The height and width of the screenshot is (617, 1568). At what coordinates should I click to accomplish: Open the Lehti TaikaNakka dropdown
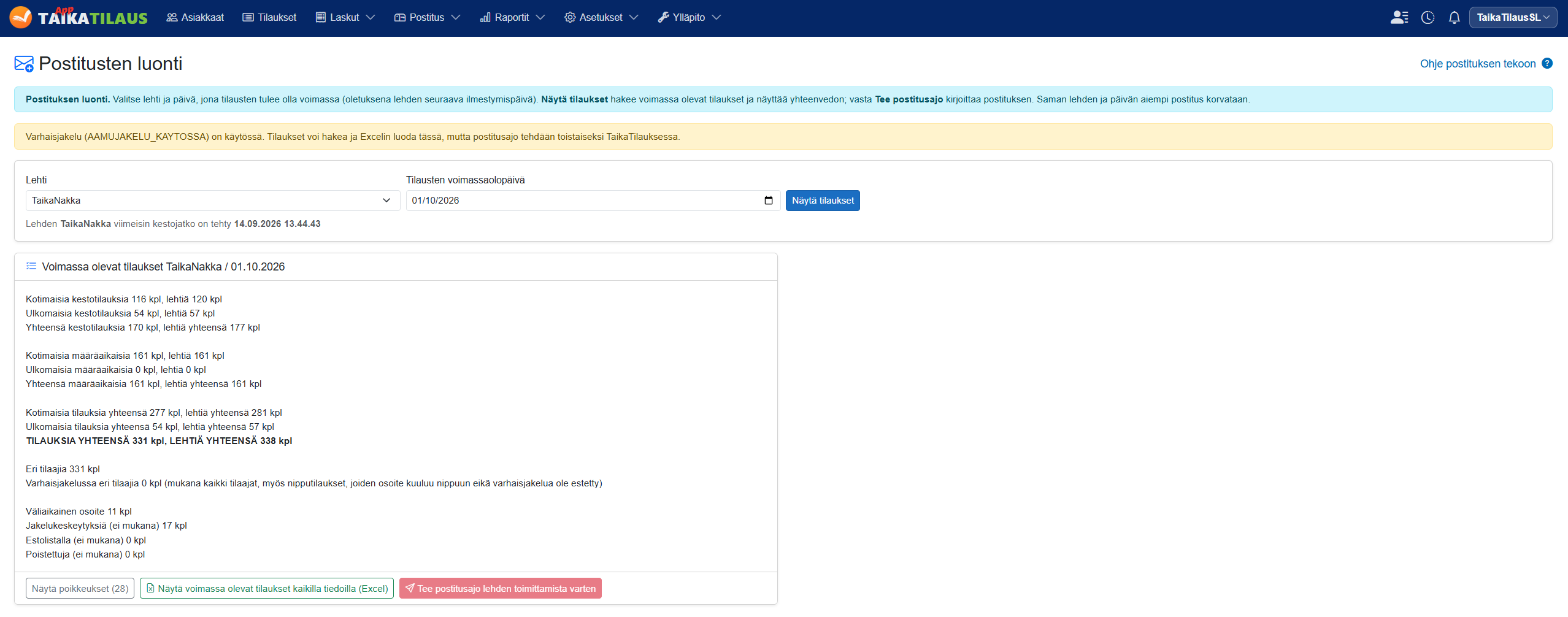pos(213,201)
